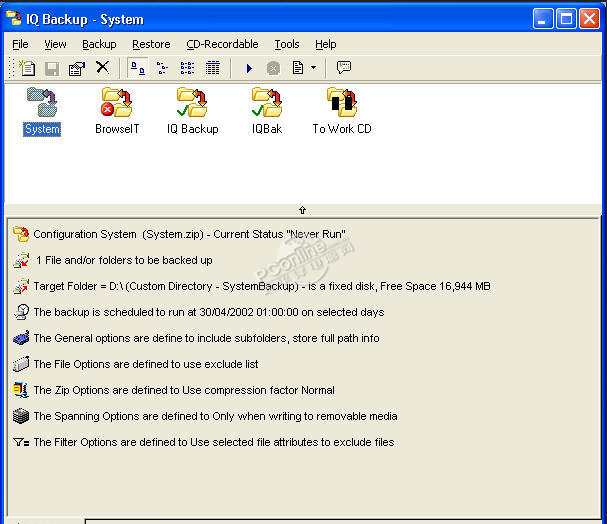Image resolution: width=607 pixels, height=524 pixels.
Task: Click '1 File and/or folders to be backed up'
Action: tap(124, 260)
